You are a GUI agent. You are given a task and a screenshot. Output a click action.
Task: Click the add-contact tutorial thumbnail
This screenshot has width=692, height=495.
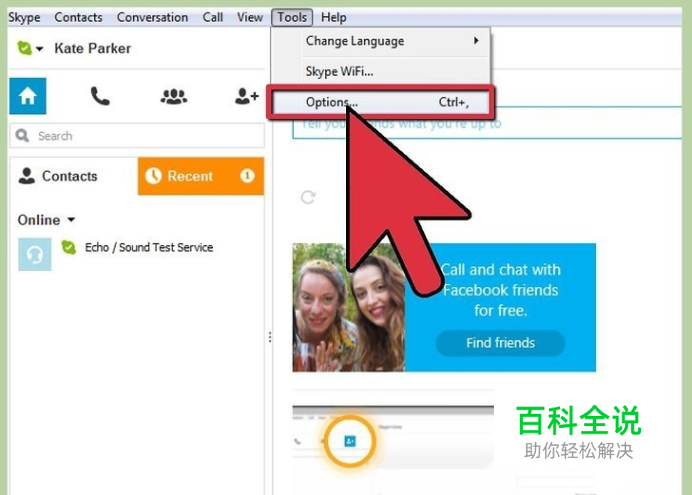tap(393, 438)
